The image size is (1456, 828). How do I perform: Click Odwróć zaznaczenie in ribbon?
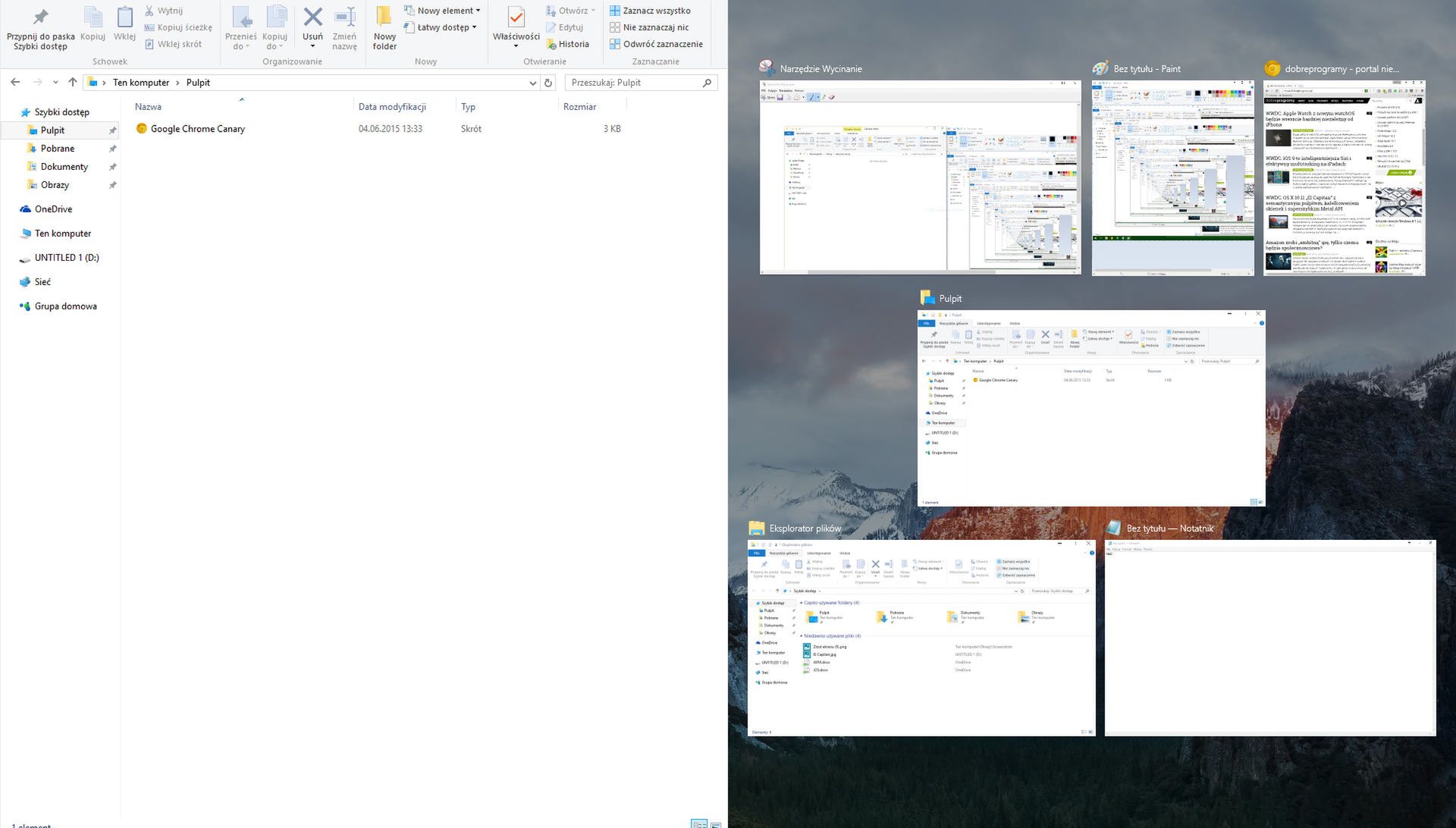(656, 44)
